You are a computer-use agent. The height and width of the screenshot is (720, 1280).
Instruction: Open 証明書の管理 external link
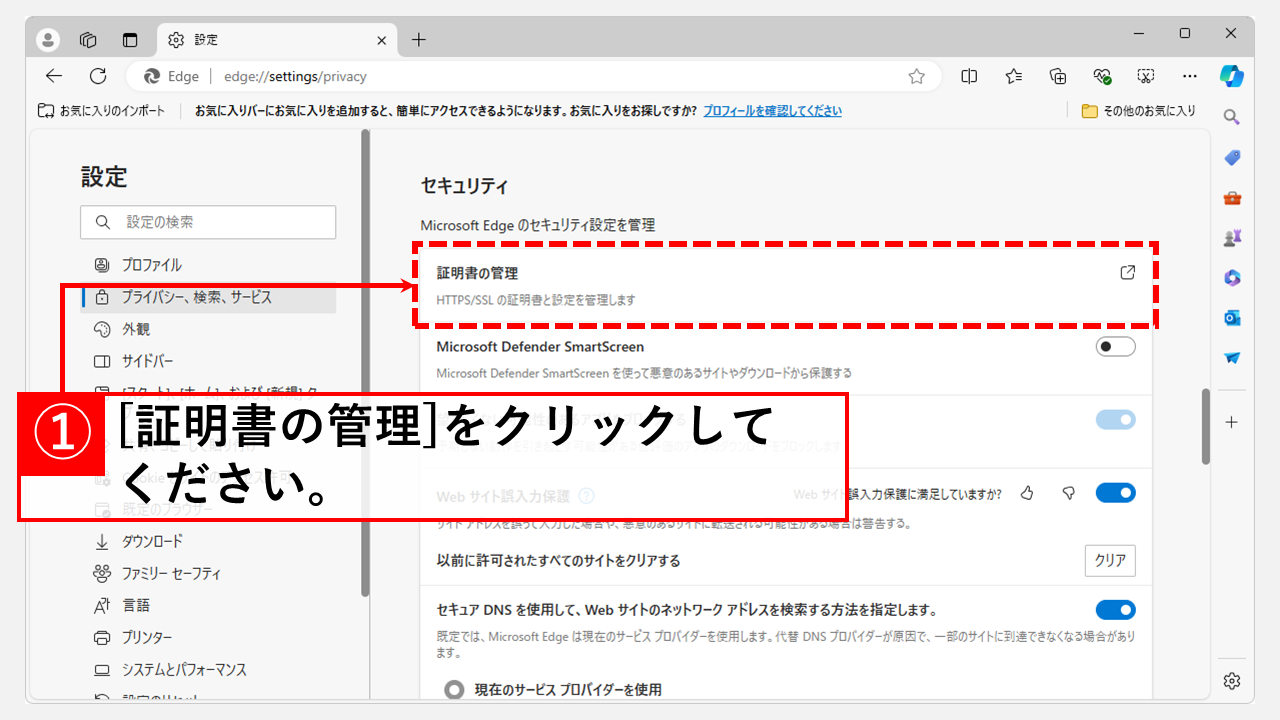pos(1128,272)
